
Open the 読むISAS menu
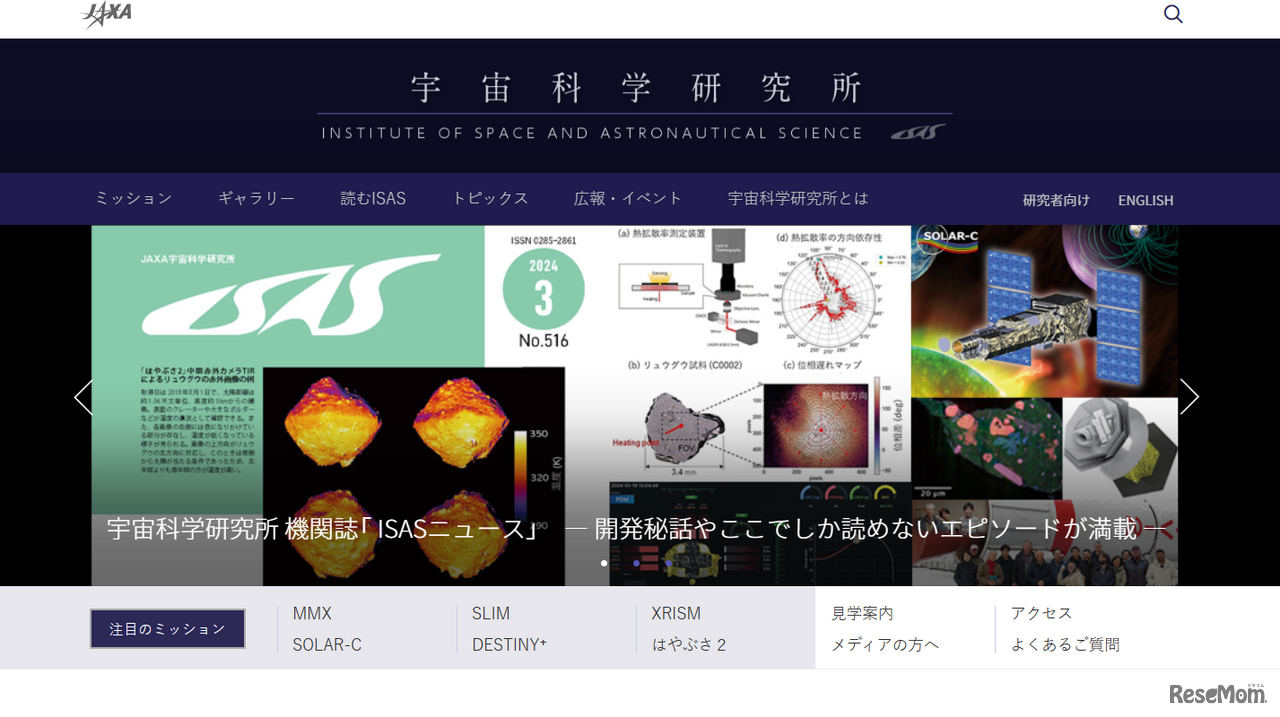(373, 198)
